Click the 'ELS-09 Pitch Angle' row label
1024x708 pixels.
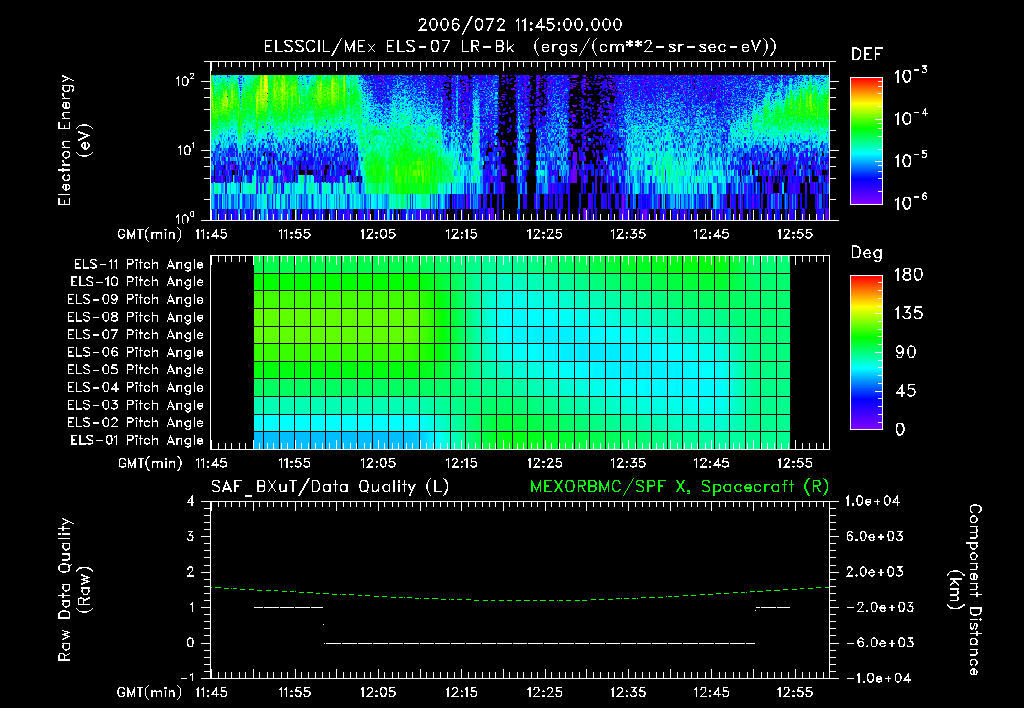pos(135,300)
